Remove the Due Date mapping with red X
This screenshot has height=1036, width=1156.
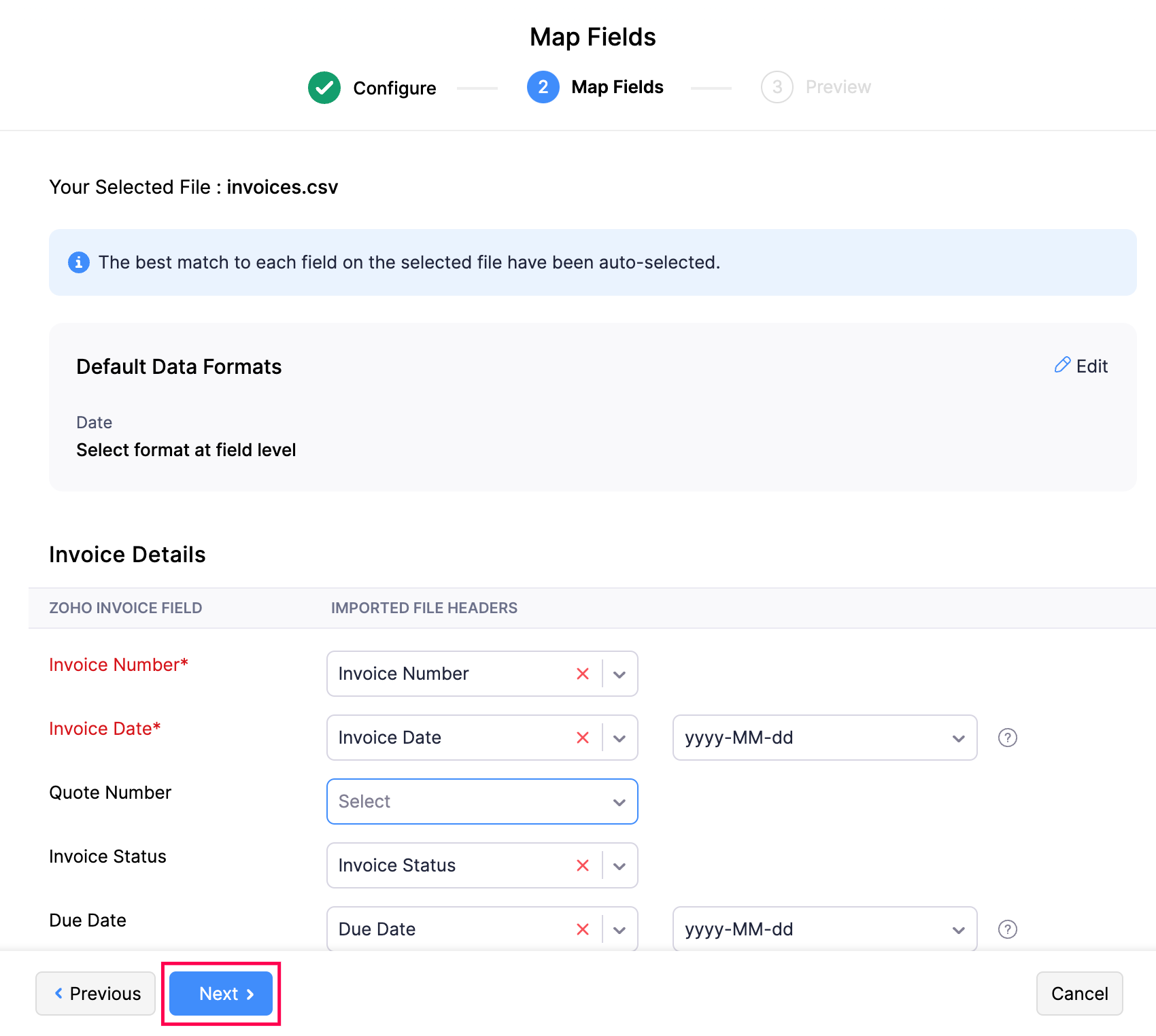pos(583,929)
